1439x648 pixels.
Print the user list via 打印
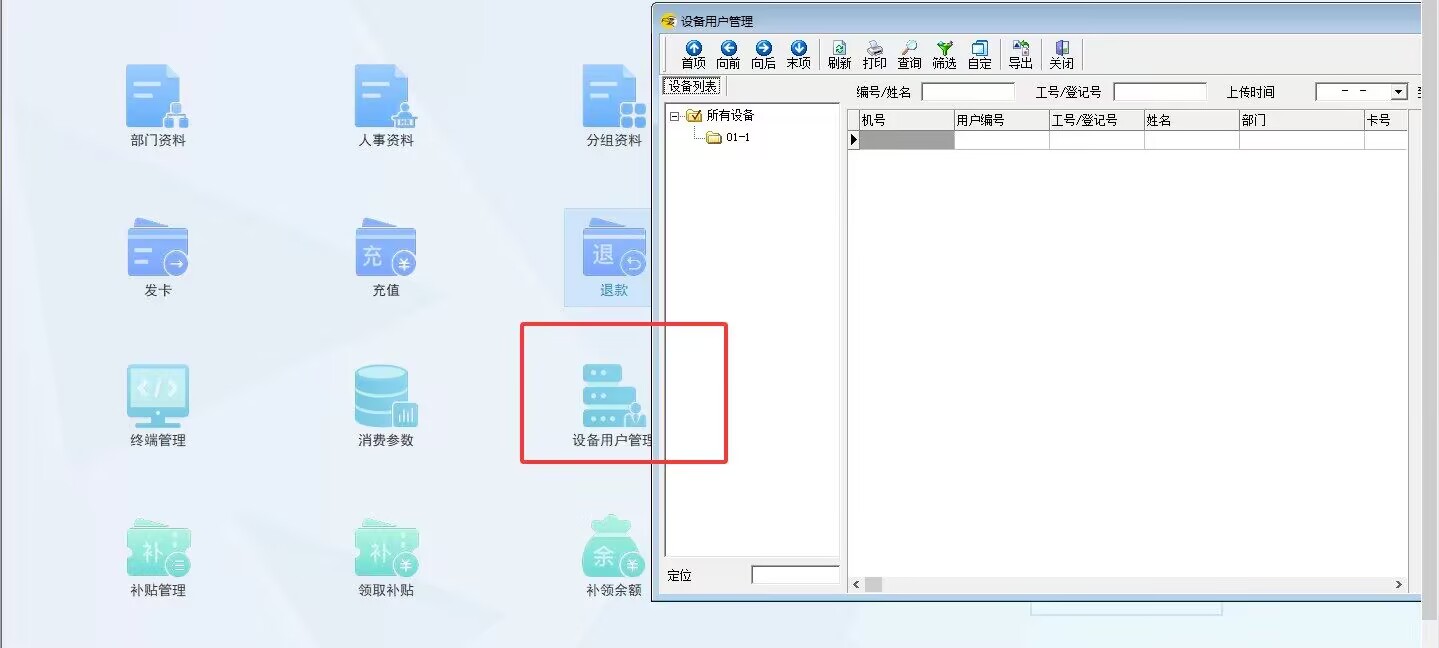[874, 54]
